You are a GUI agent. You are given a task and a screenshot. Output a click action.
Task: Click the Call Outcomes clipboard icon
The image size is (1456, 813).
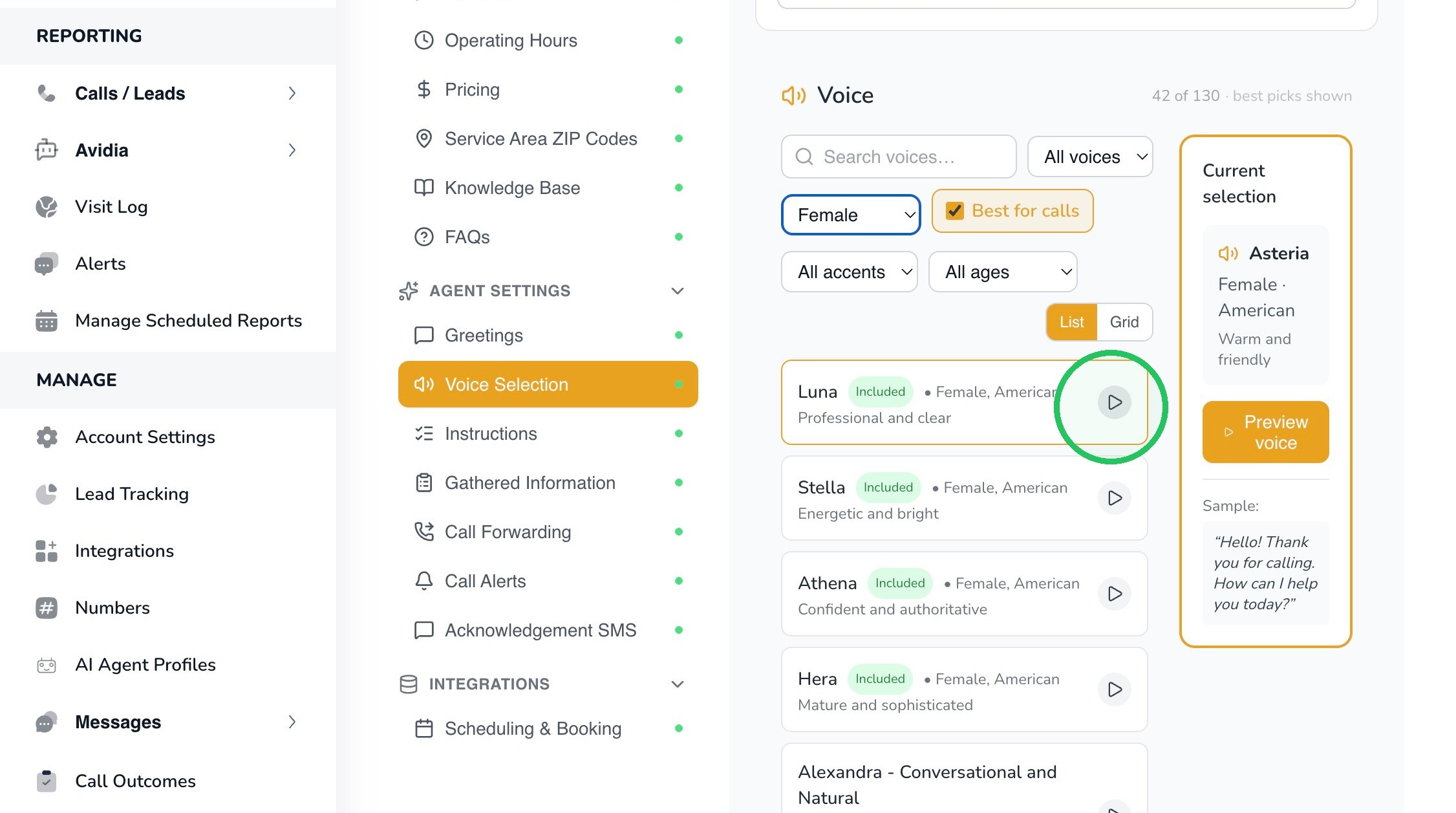coord(46,781)
